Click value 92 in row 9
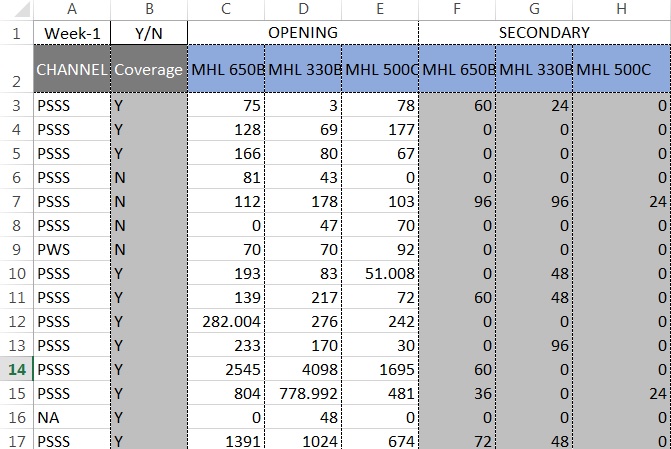 point(380,249)
